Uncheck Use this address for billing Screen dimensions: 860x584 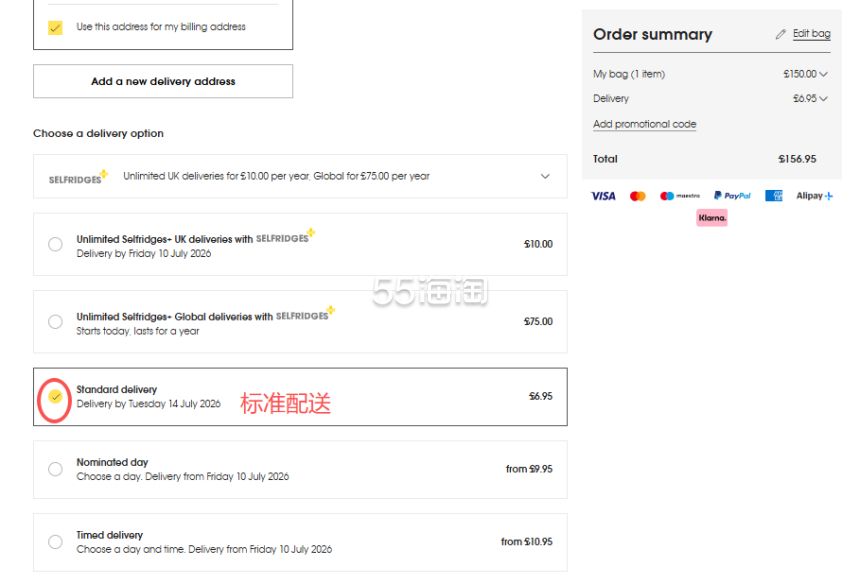pos(55,27)
